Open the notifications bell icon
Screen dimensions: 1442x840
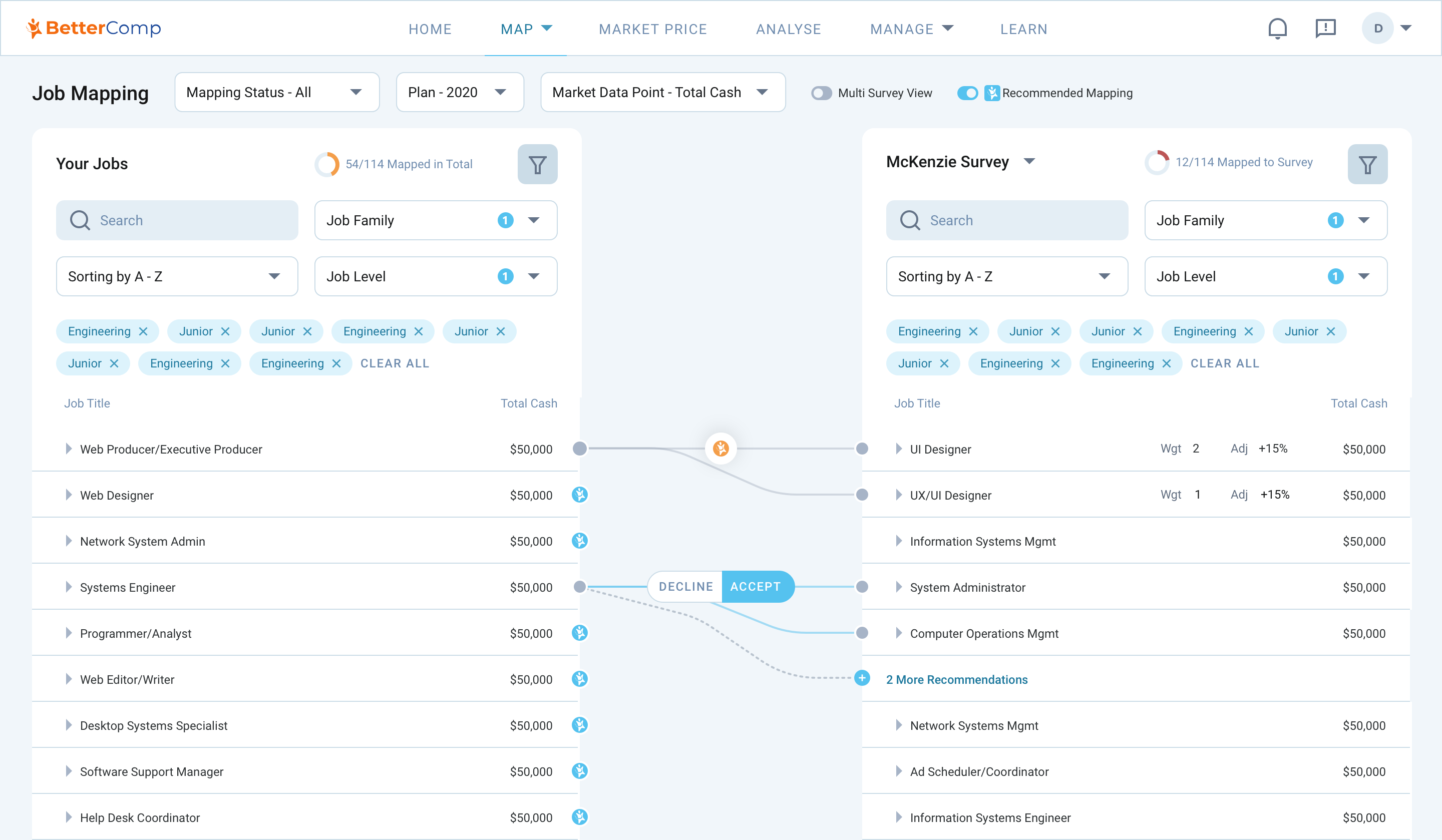(x=1277, y=28)
